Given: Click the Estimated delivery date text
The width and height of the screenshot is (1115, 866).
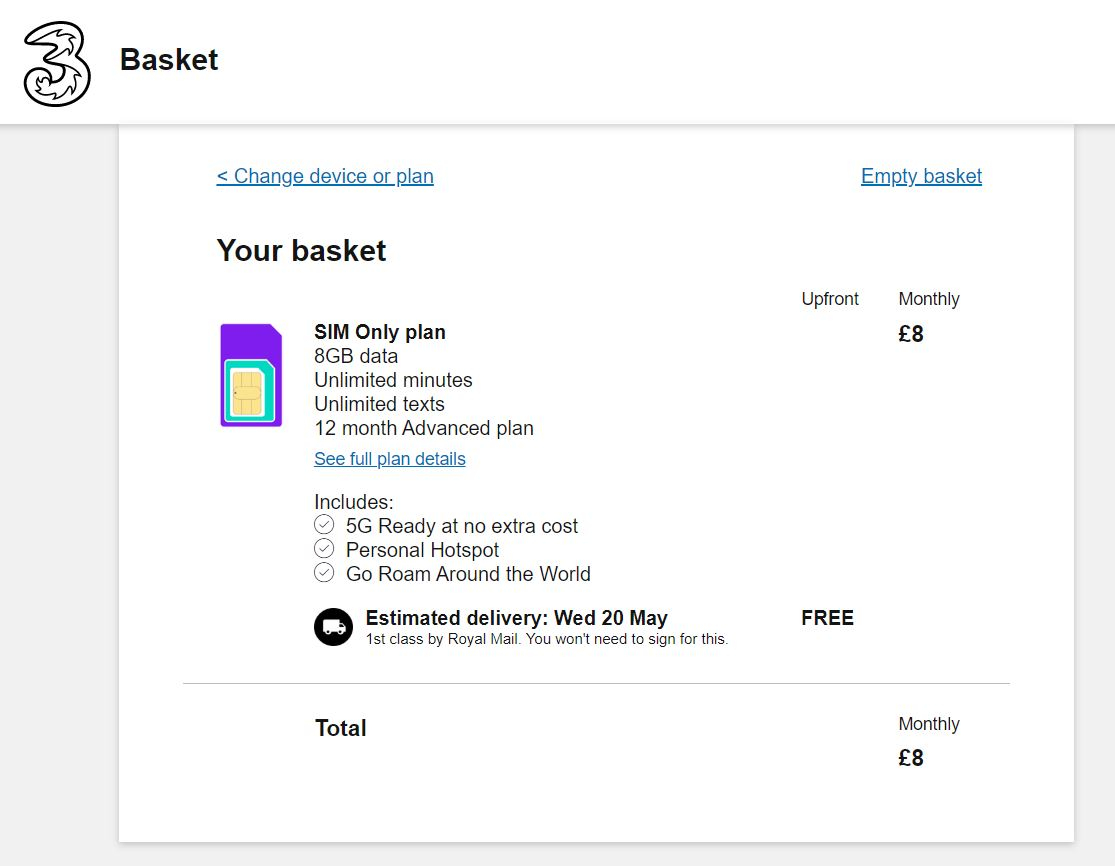Looking at the screenshot, I should point(516,618).
